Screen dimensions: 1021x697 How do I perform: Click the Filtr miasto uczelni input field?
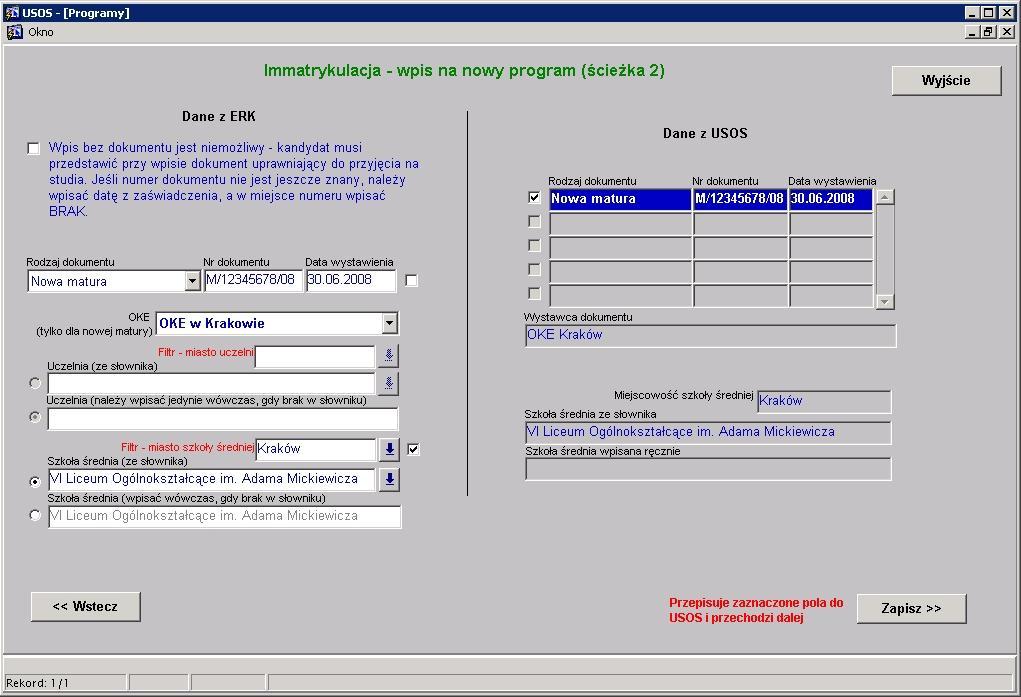[x=315, y=357]
